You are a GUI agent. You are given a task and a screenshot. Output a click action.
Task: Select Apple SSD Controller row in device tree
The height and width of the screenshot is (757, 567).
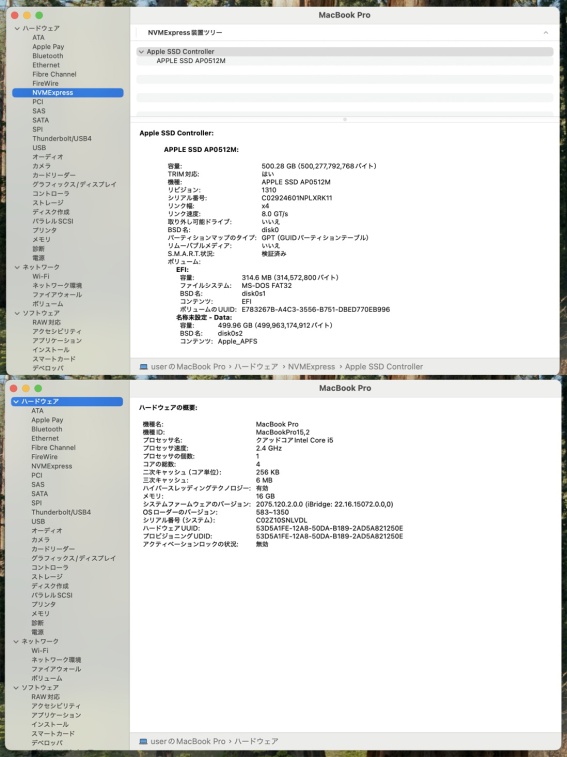[344, 52]
